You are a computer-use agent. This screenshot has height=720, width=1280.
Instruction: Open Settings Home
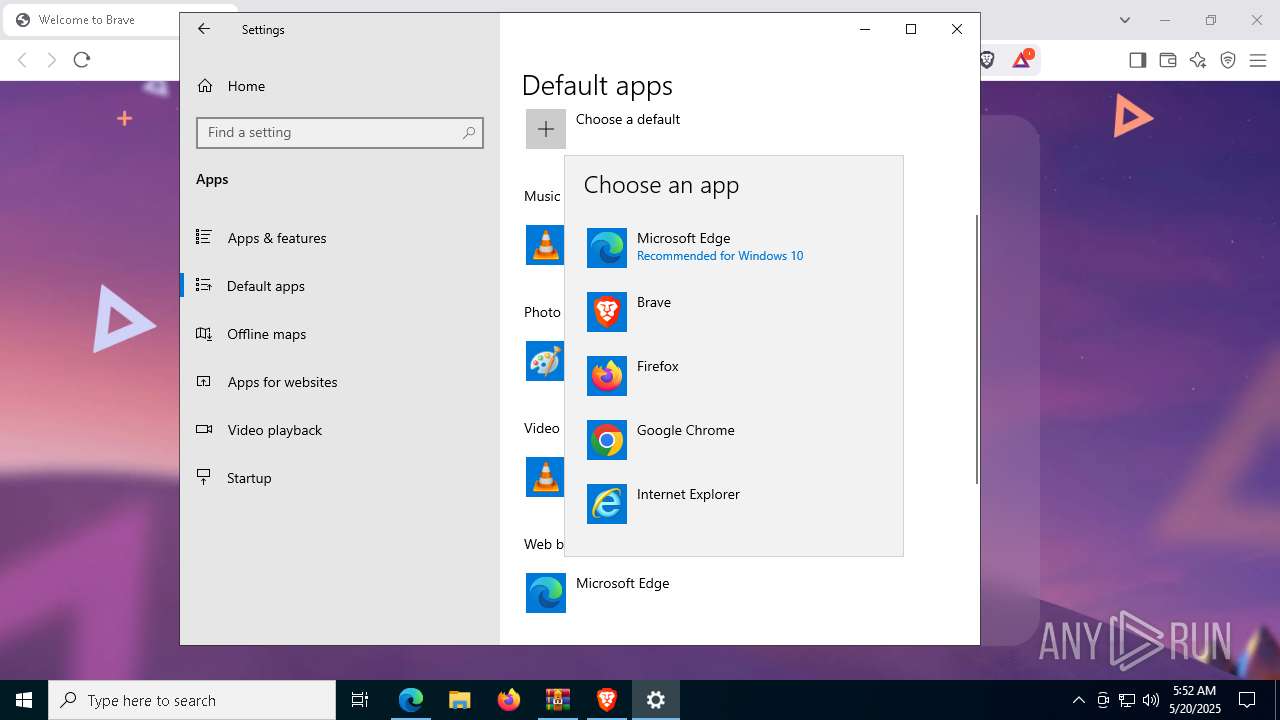point(340,86)
